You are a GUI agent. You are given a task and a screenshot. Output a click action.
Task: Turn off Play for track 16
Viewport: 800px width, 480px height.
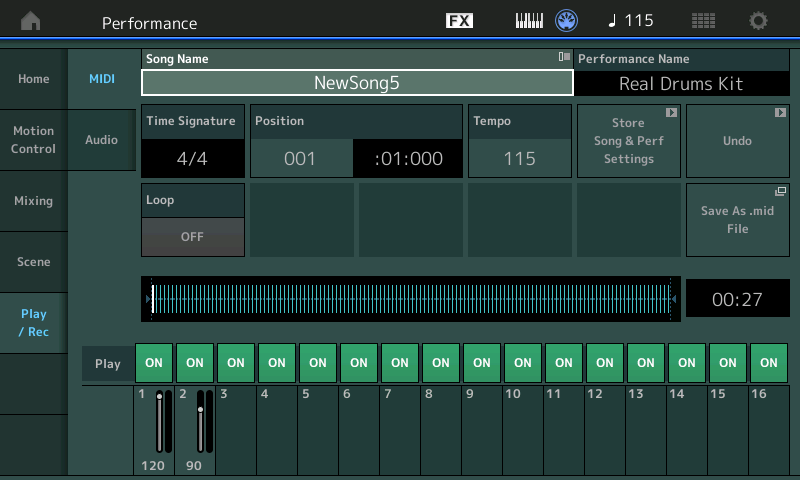(769, 363)
